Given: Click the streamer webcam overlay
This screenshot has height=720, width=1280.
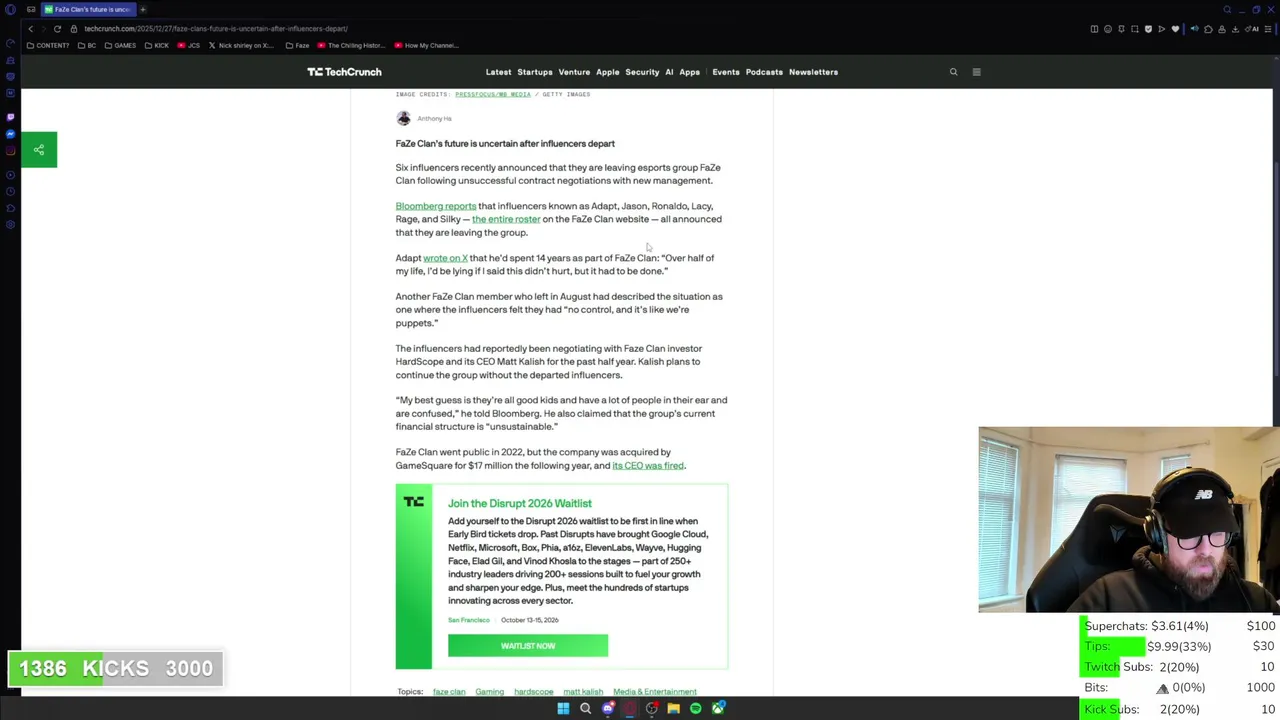Looking at the screenshot, I should point(1129,519).
